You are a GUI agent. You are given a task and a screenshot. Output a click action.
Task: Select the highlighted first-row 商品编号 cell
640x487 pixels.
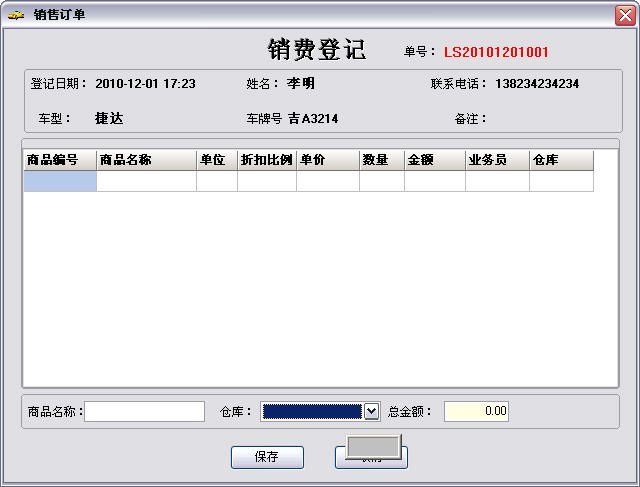(60, 181)
